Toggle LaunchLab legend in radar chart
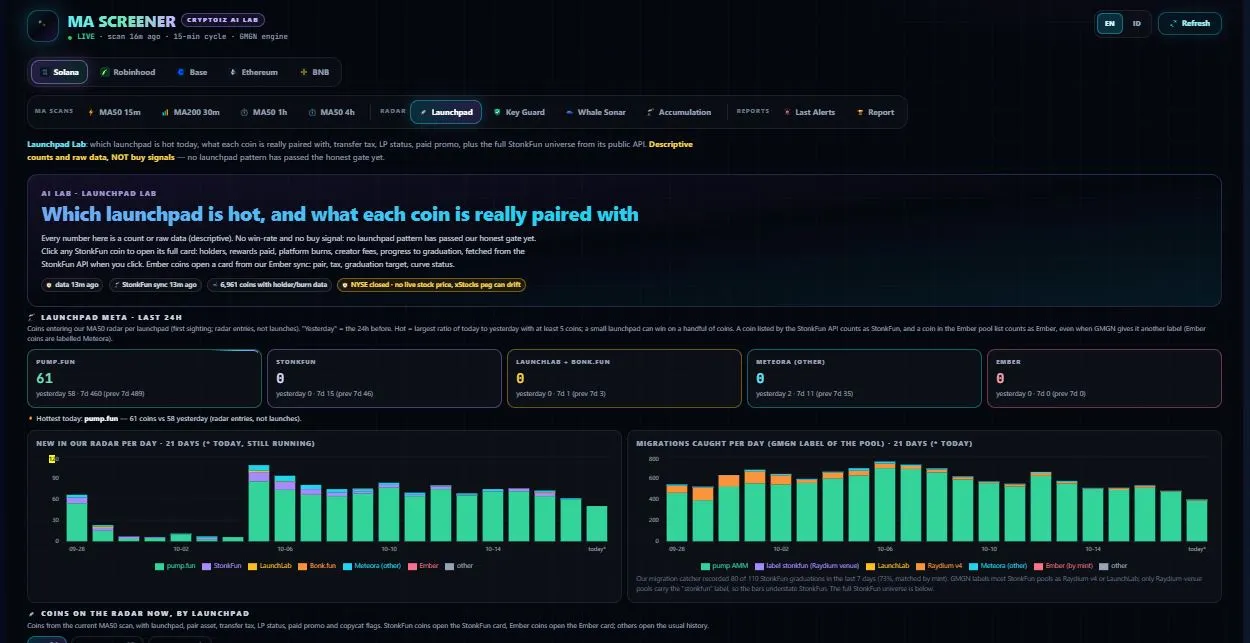The image size is (1250, 643). pos(269,566)
